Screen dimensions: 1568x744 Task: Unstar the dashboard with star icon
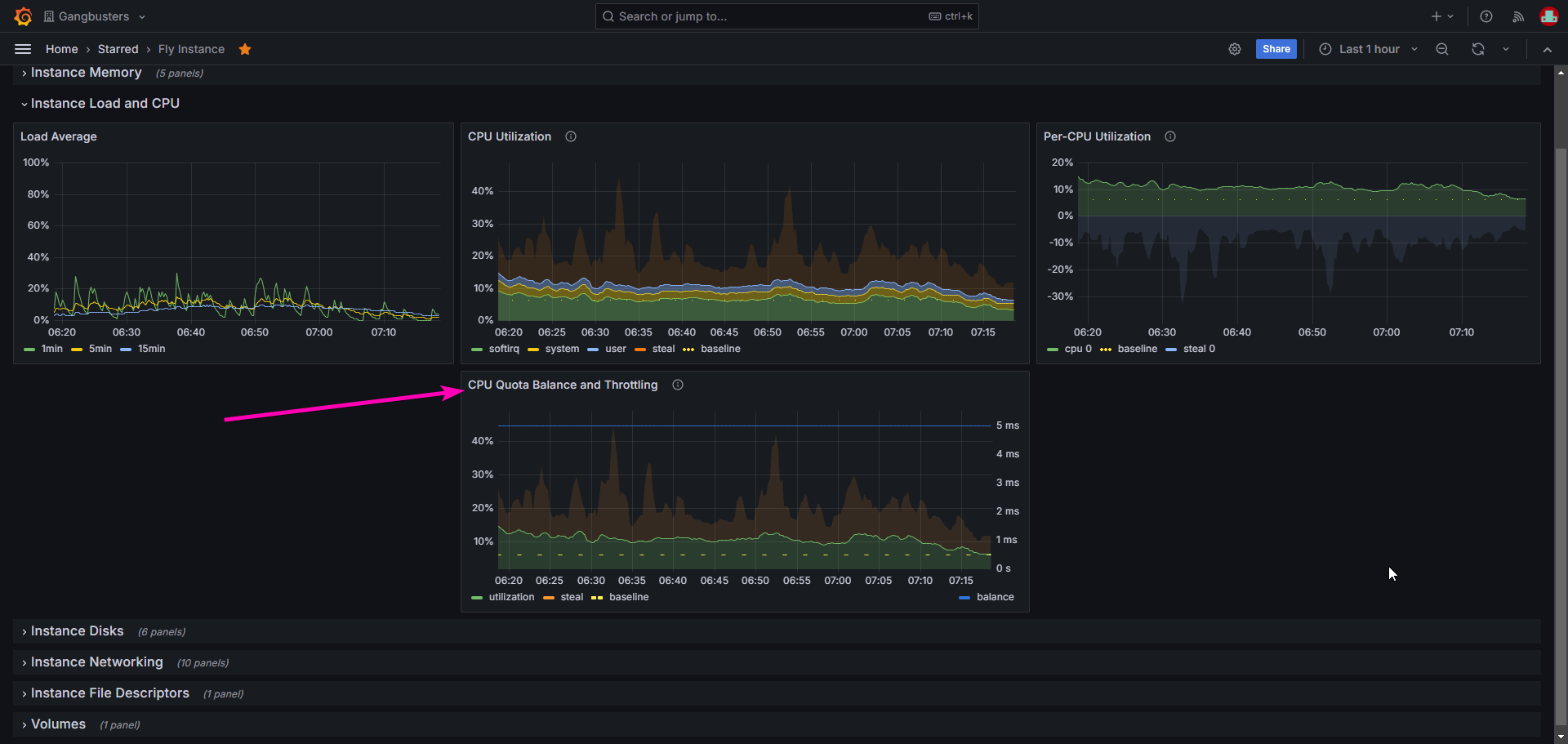click(245, 49)
